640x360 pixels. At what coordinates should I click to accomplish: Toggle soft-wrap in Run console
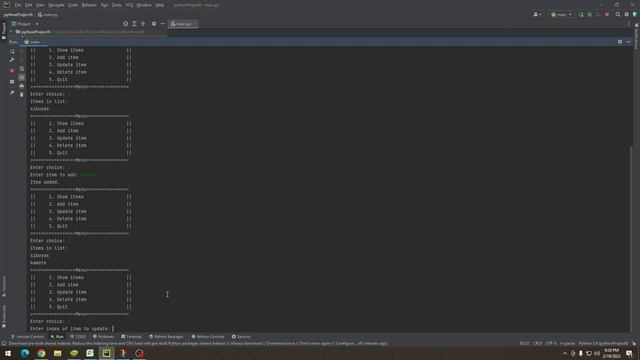pyautogui.click(x=22, y=69)
